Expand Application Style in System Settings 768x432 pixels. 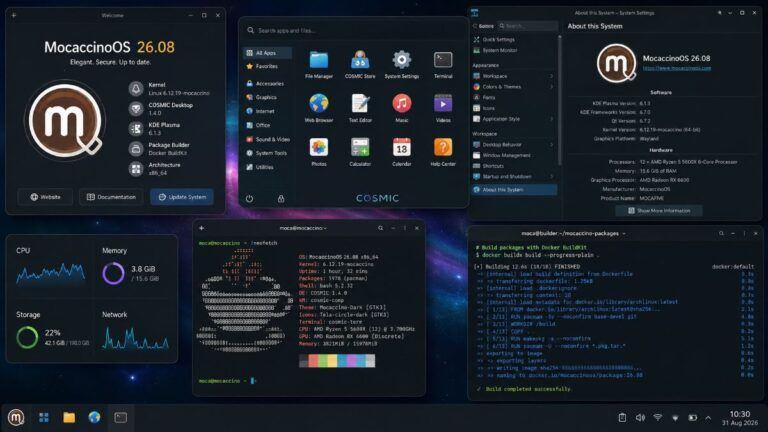pyautogui.click(x=551, y=119)
